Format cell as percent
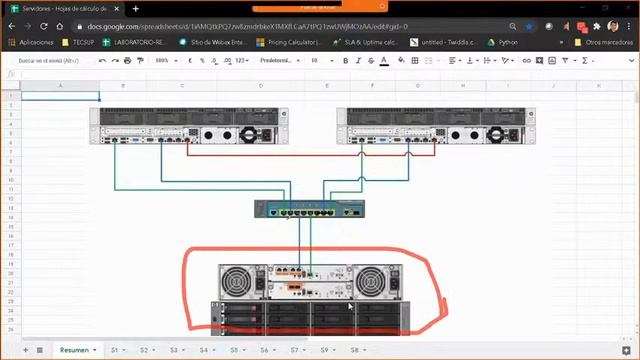 202,60
